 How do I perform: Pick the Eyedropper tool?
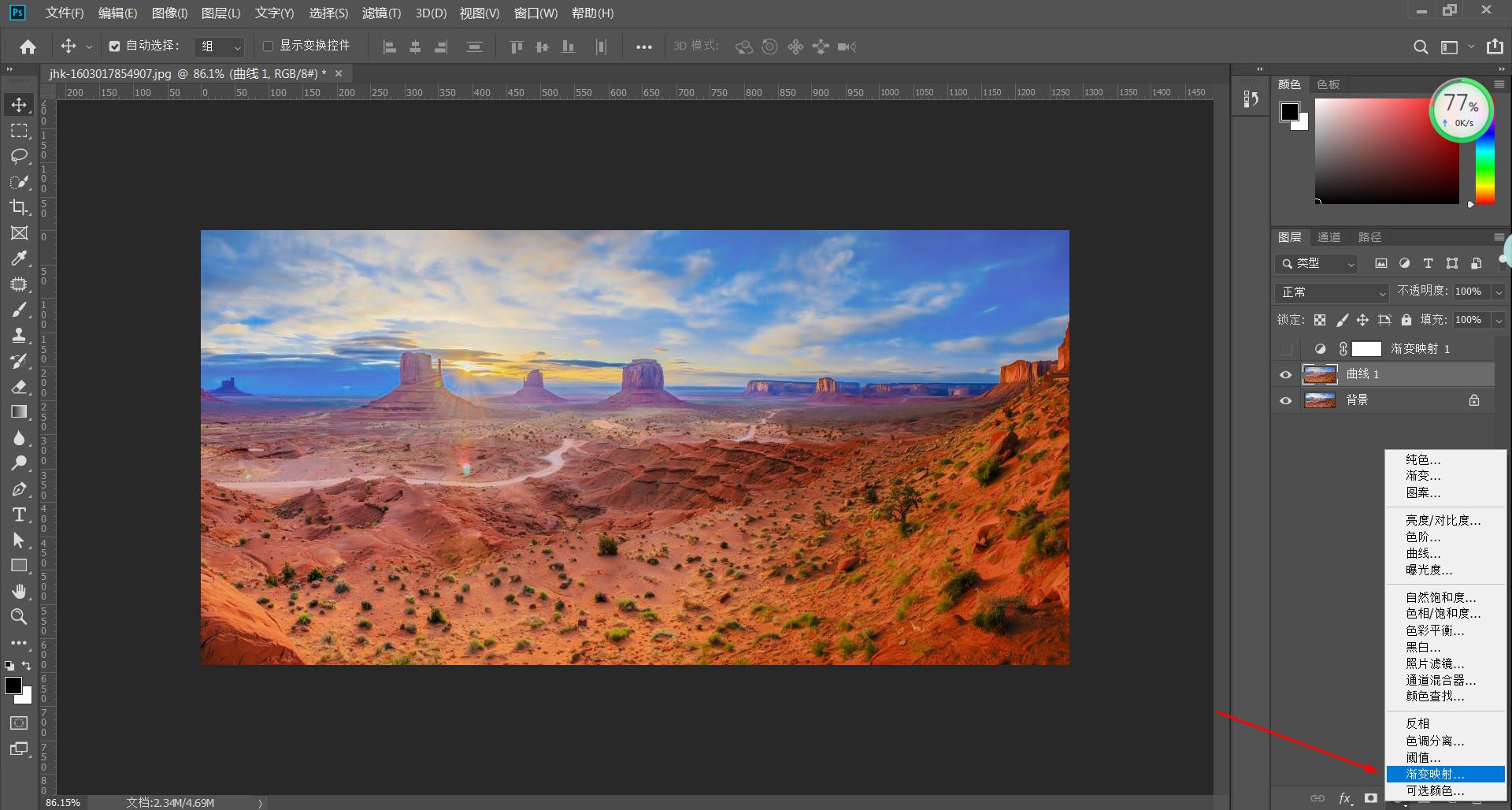tap(19, 258)
